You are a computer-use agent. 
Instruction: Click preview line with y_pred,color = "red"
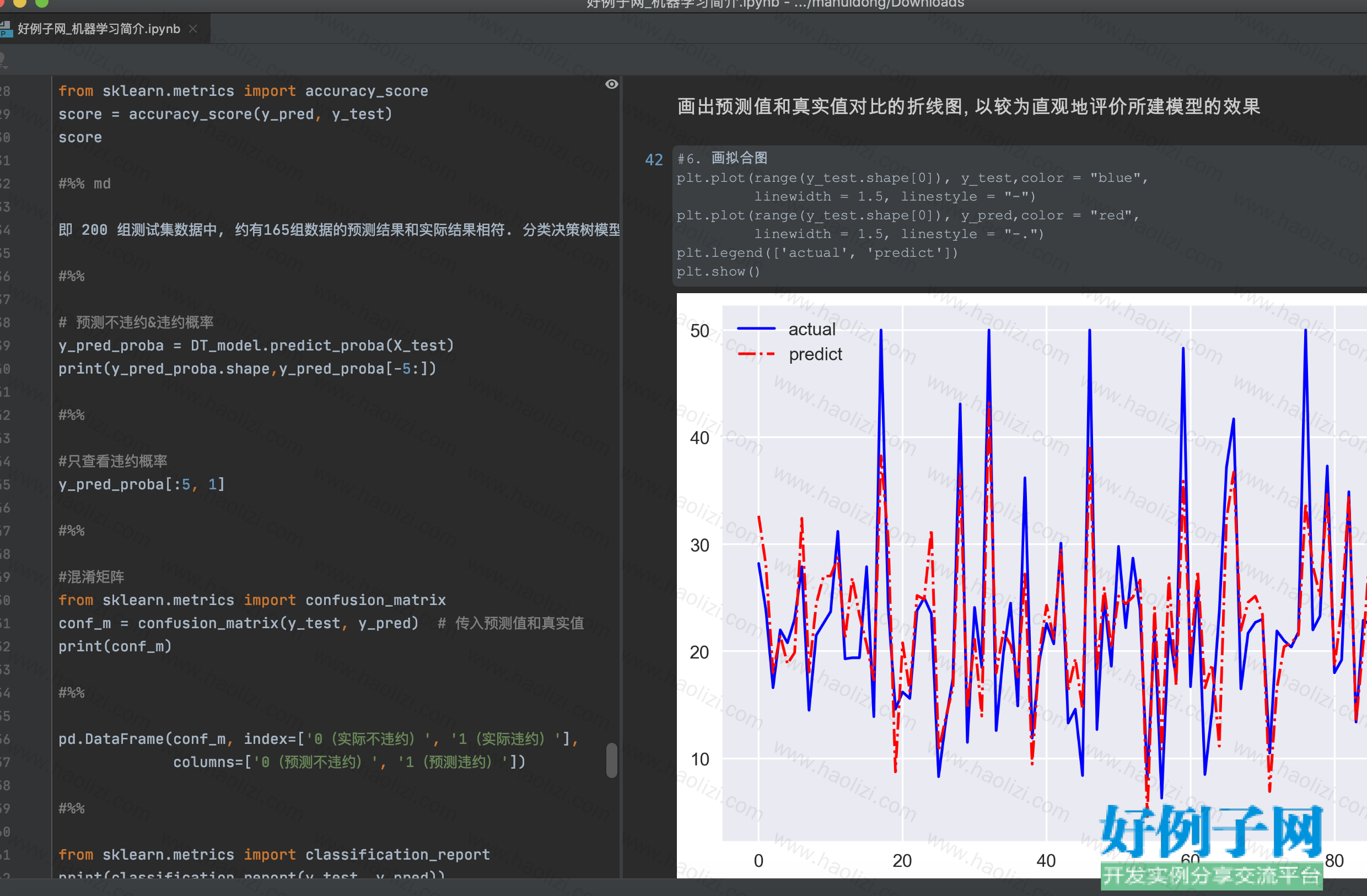tap(907, 215)
